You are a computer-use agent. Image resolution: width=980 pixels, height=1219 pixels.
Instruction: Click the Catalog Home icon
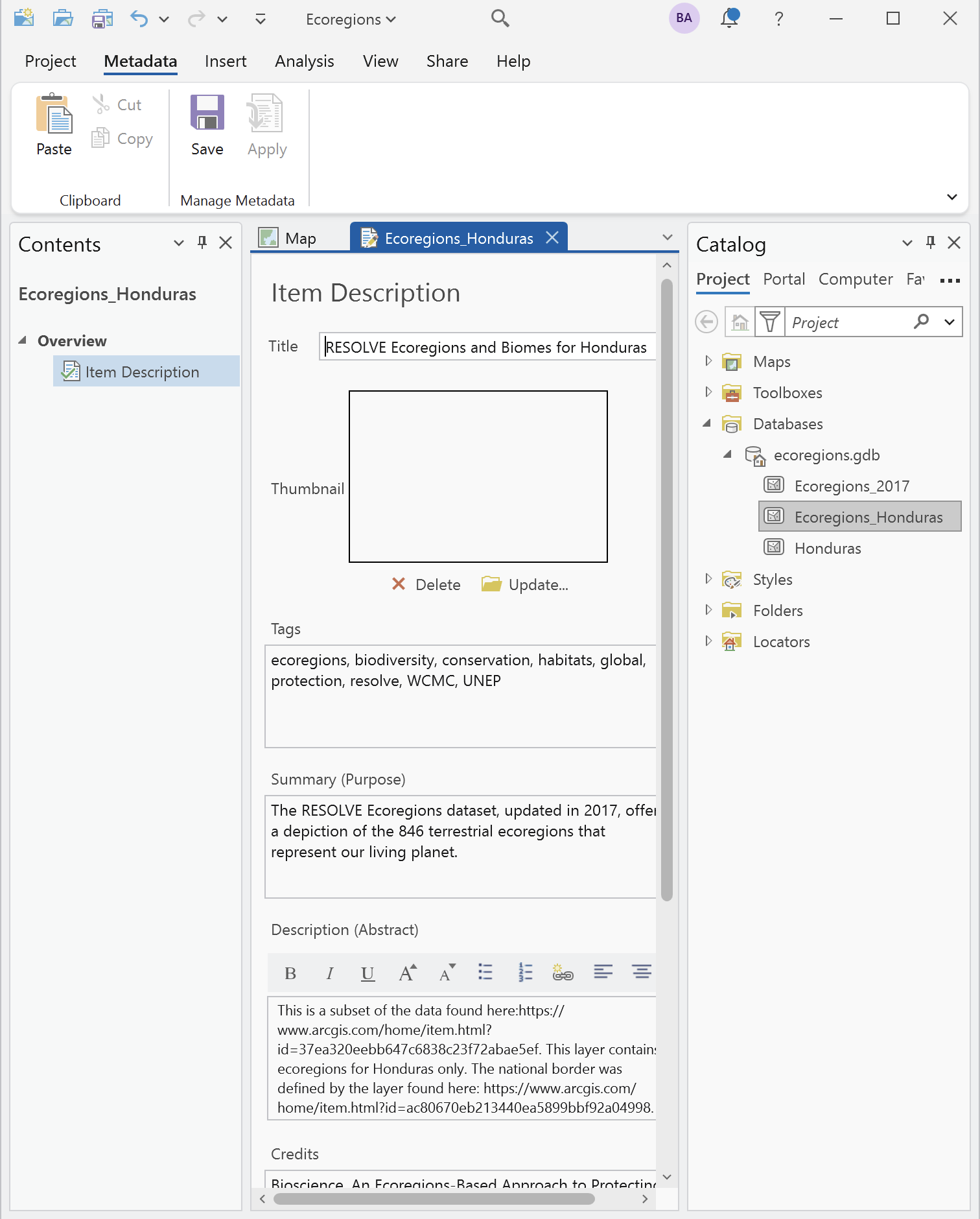740,322
